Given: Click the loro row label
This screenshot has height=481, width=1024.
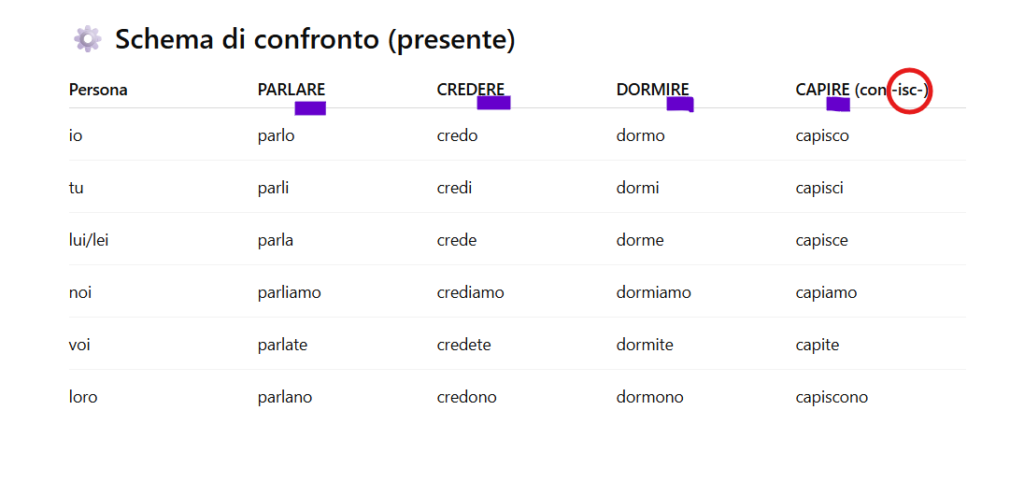Looking at the screenshot, I should (x=83, y=397).
